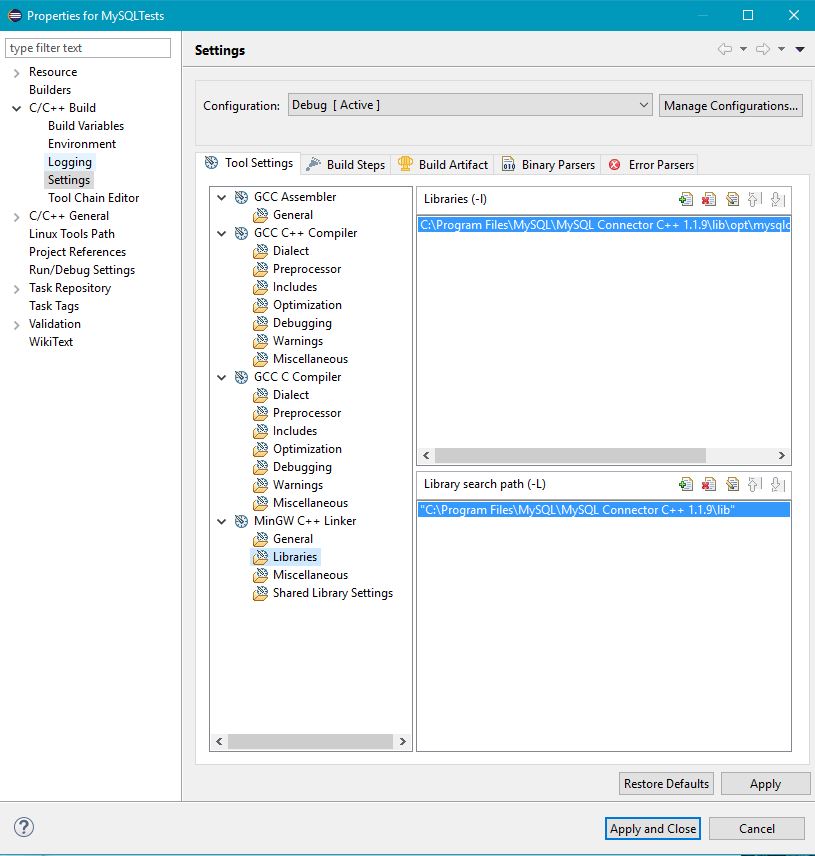
Task: Add a new library in Libraries (-l)
Action: [x=686, y=199]
